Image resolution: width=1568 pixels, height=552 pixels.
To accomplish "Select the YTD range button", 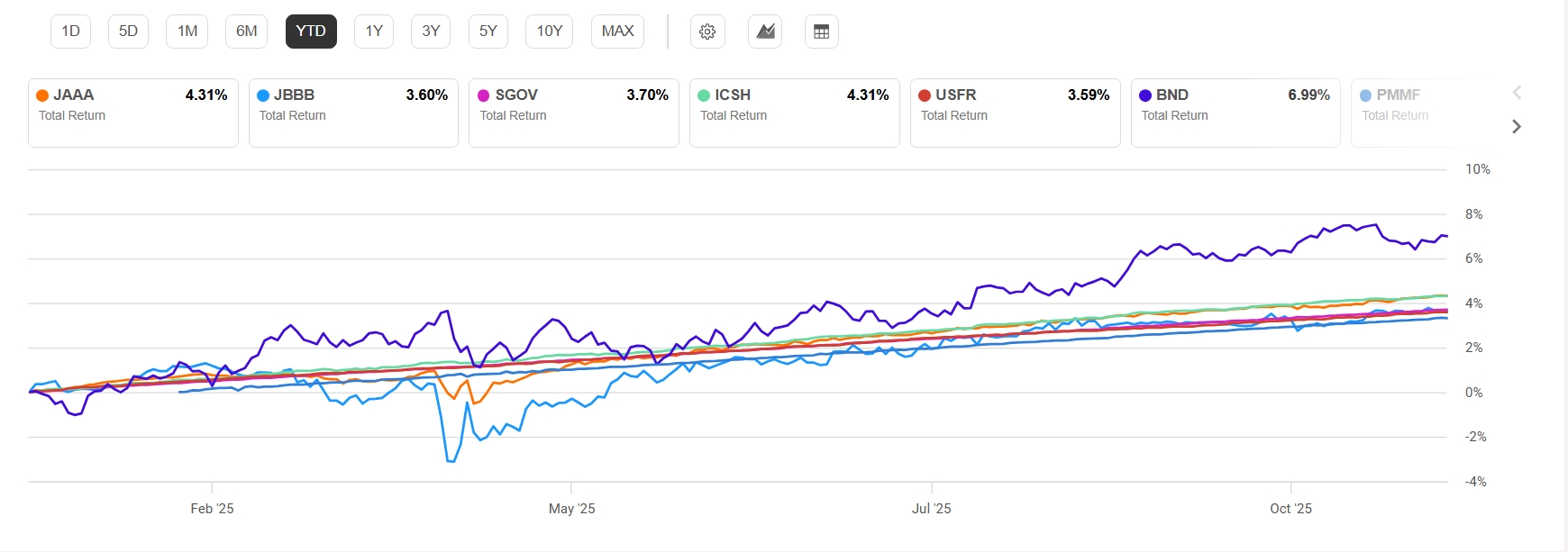I will [x=311, y=32].
